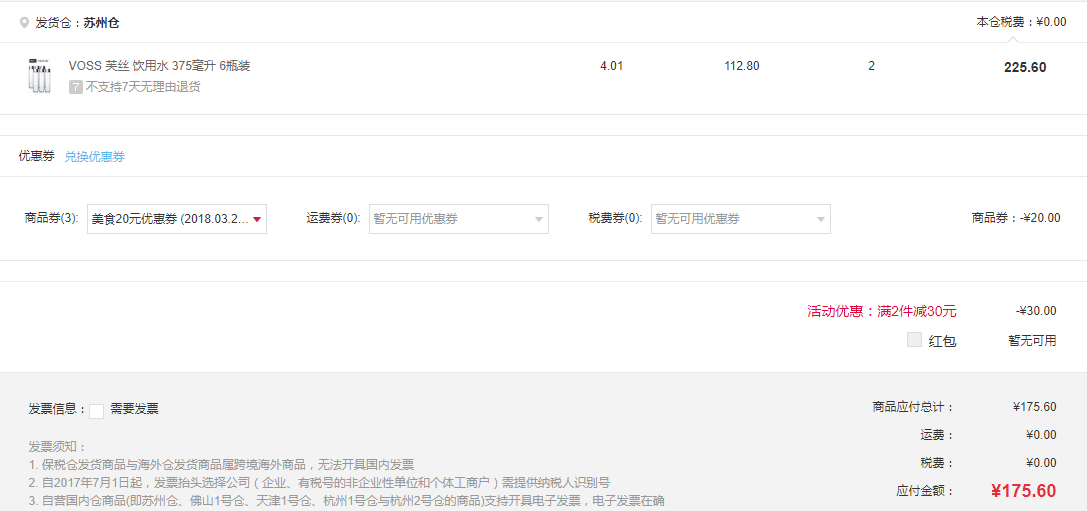Click the red total ¥175.60 under 应付金额

[1023, 491]
